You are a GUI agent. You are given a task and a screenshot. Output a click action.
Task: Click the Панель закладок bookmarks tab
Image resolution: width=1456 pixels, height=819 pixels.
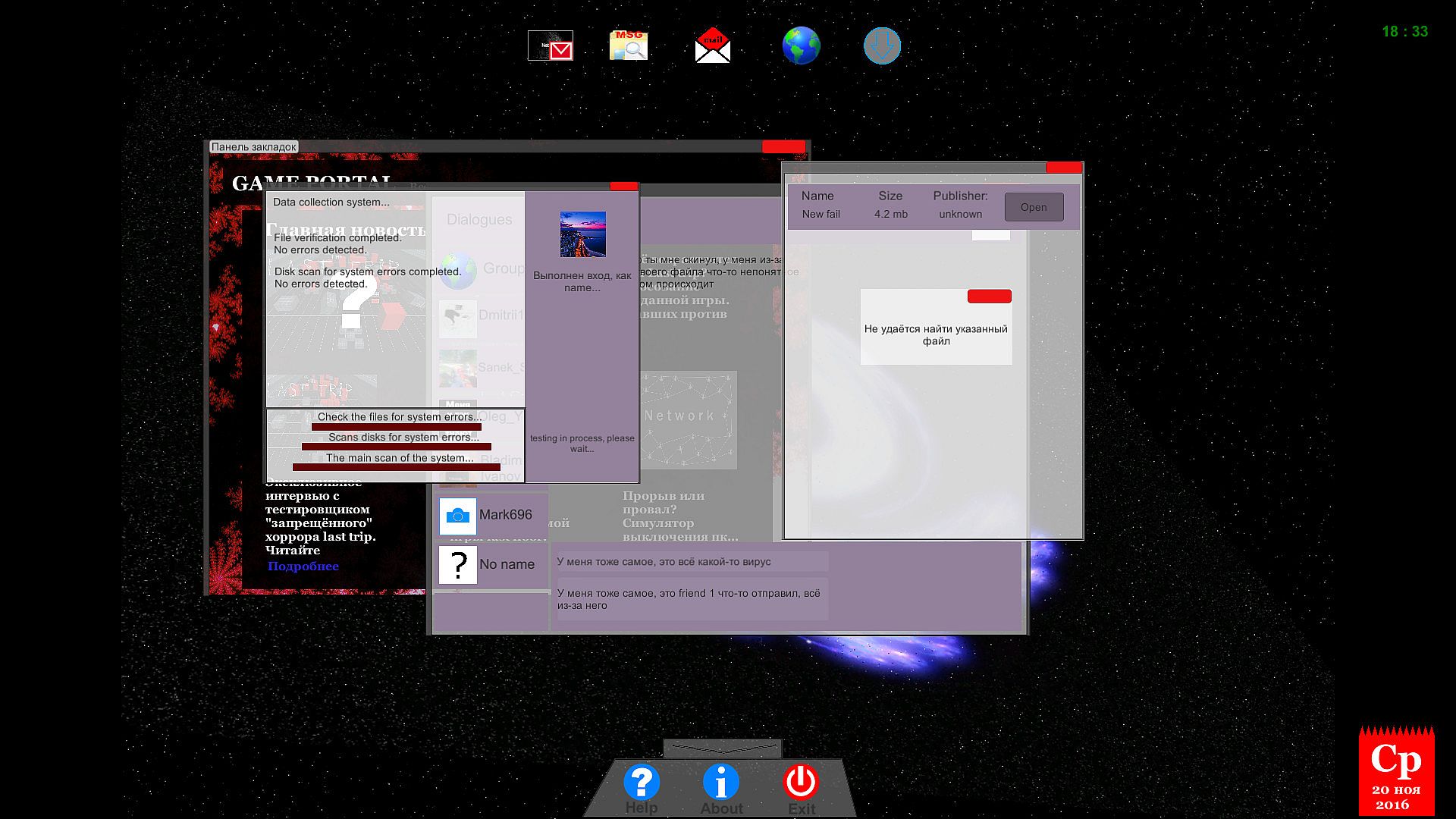coord(254,147)
